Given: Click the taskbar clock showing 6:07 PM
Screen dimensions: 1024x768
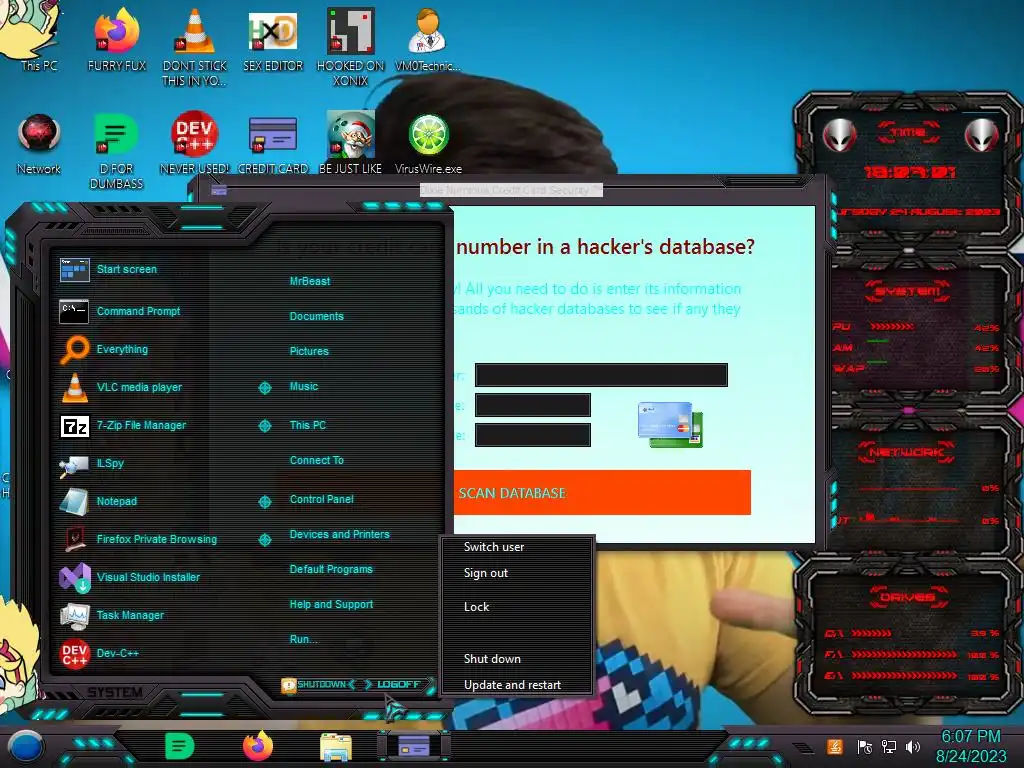Looking at the screenshot, I should coord(970,746).
